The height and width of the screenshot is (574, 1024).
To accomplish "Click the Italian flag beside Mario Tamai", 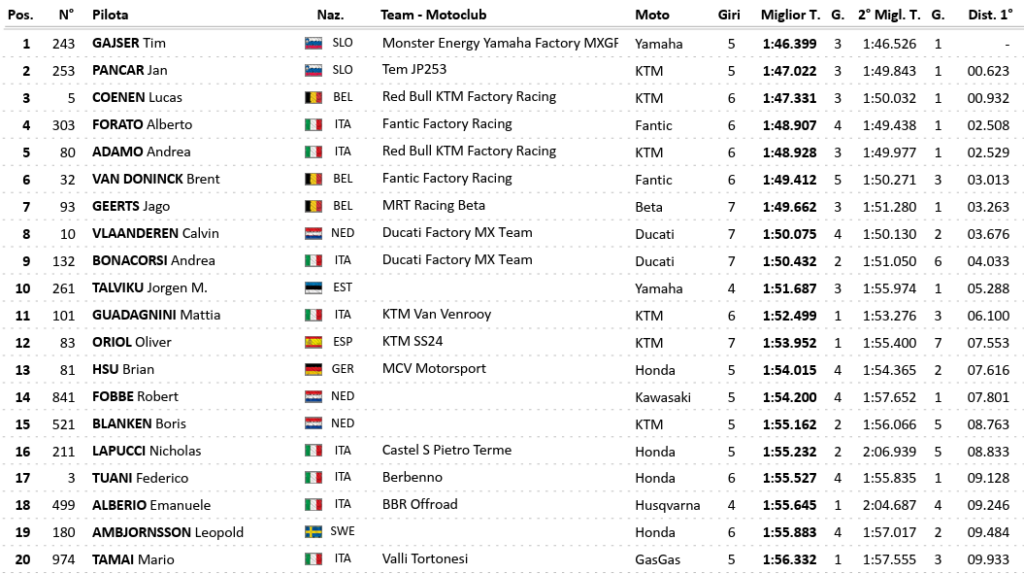I will 312,559.
